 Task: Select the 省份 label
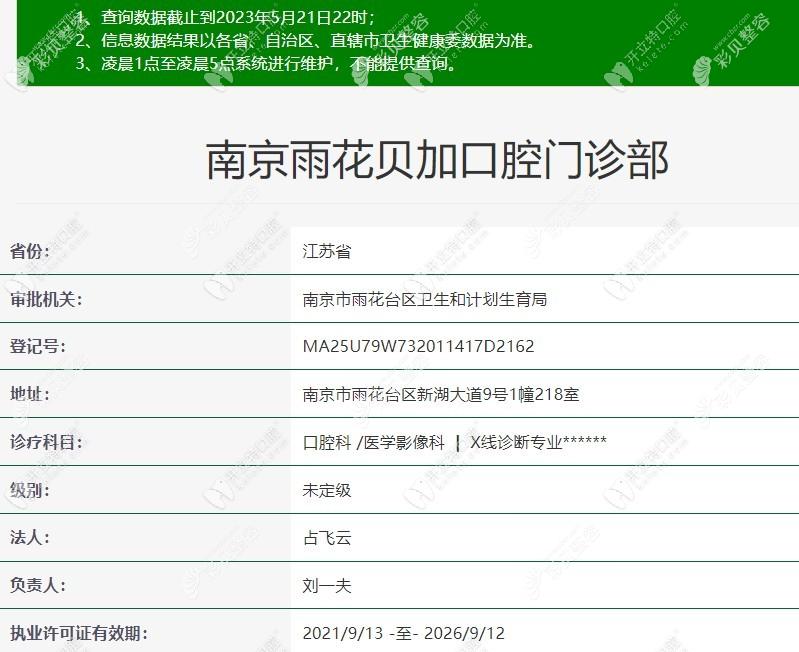pyautogui.click(x=30, y=251)
